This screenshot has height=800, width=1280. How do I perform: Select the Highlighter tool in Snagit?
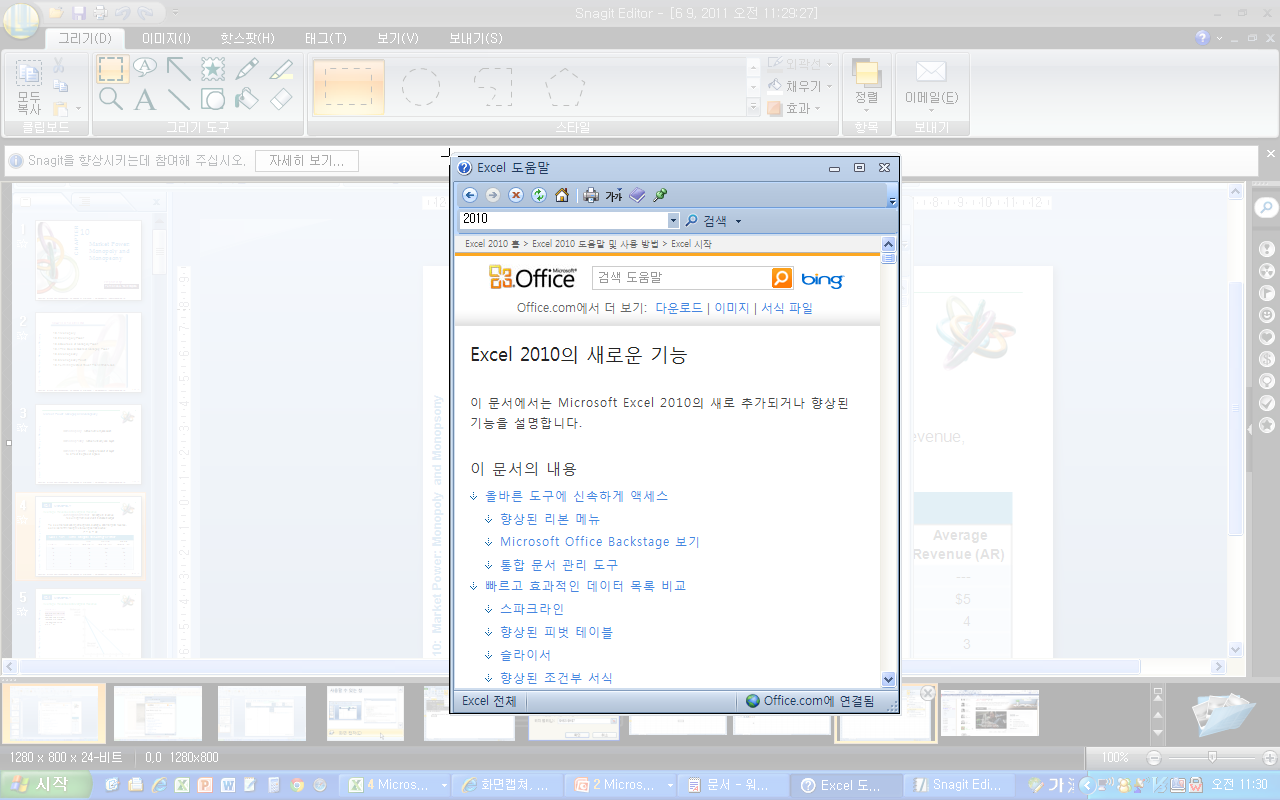point(281,68)
